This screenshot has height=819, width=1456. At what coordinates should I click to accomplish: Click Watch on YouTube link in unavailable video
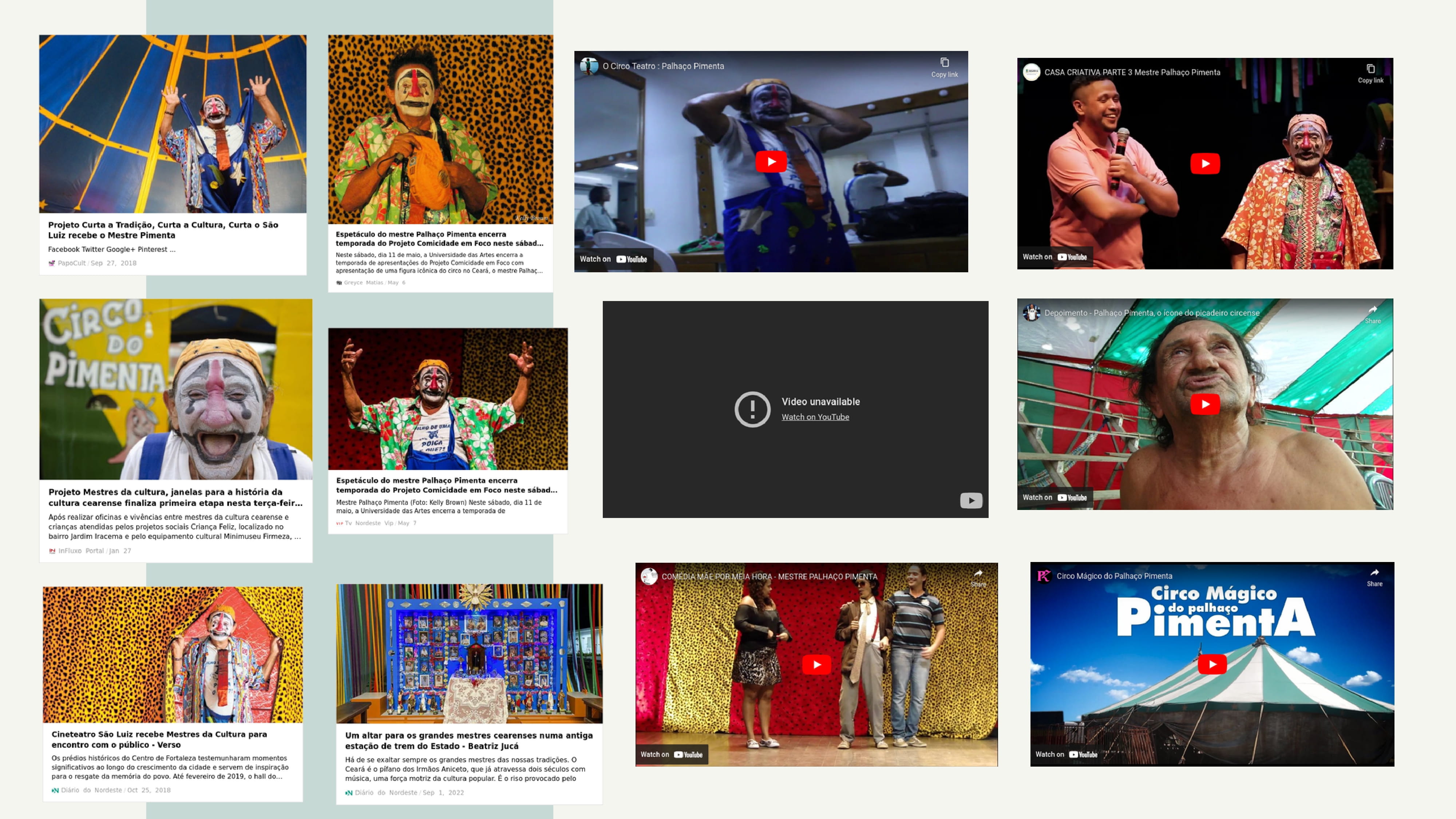(x=815, y=417)
